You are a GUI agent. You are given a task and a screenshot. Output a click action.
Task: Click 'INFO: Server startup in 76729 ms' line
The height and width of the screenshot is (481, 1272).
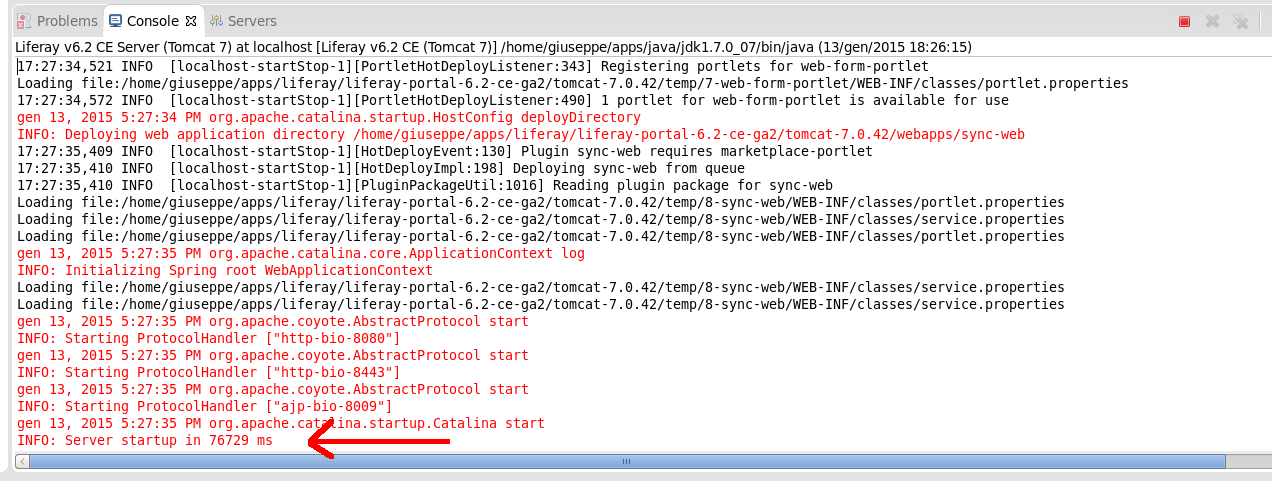[145, 440]
